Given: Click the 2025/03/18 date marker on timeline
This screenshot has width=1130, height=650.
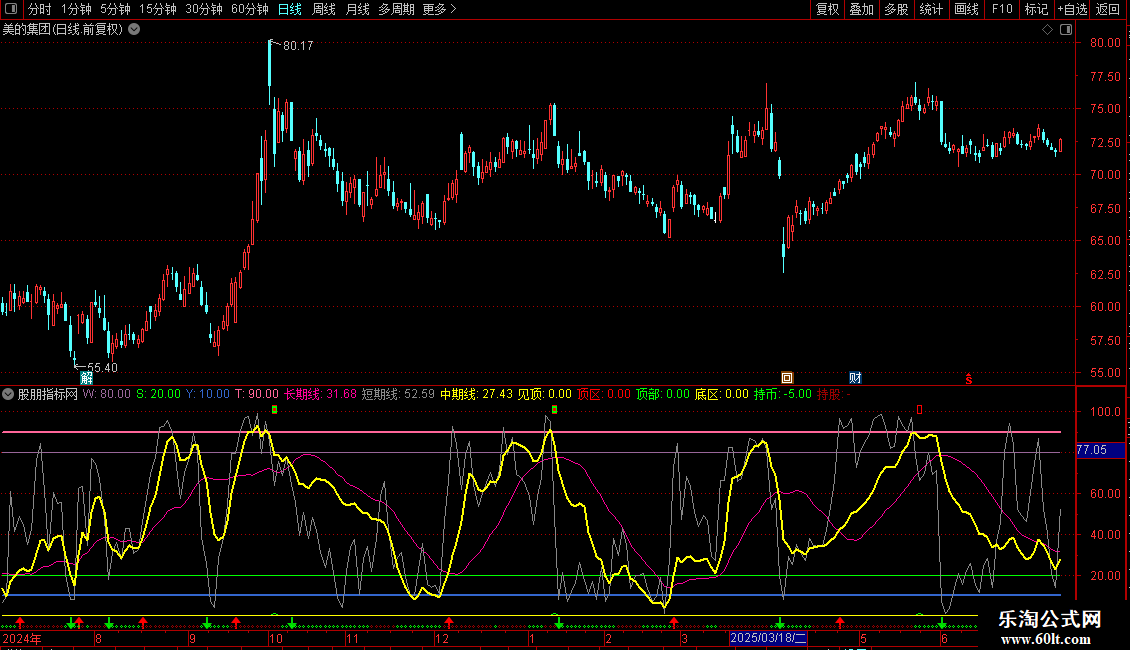Looking at the screenshot, I should 767,637.
